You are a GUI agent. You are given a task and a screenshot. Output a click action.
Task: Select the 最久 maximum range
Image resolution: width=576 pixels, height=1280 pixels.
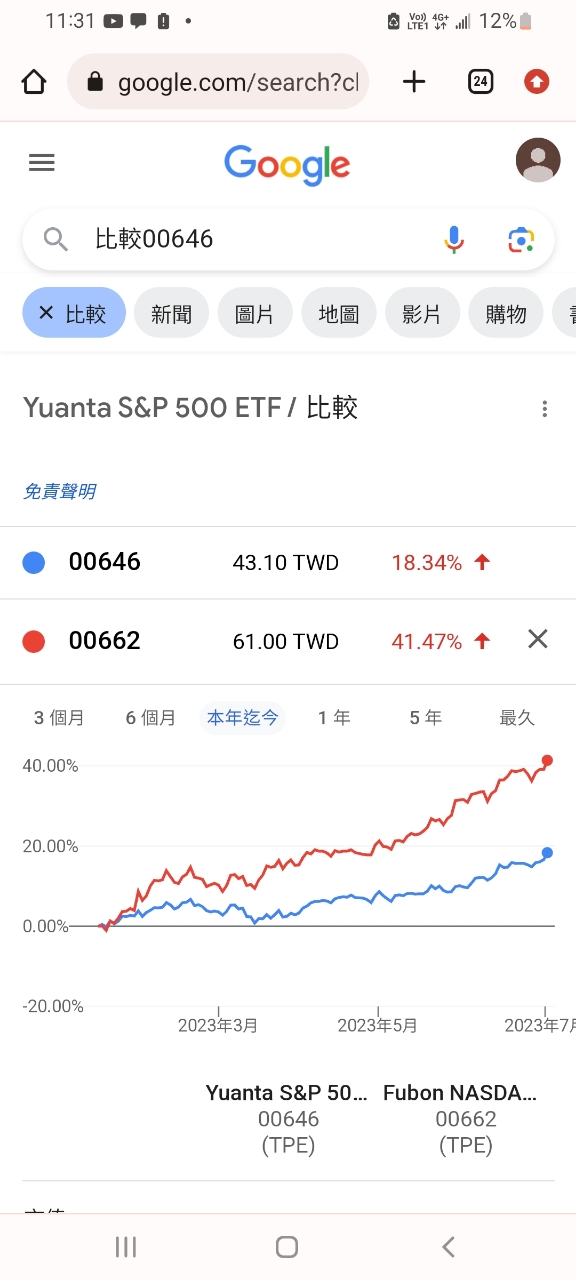tap(517, 718)
